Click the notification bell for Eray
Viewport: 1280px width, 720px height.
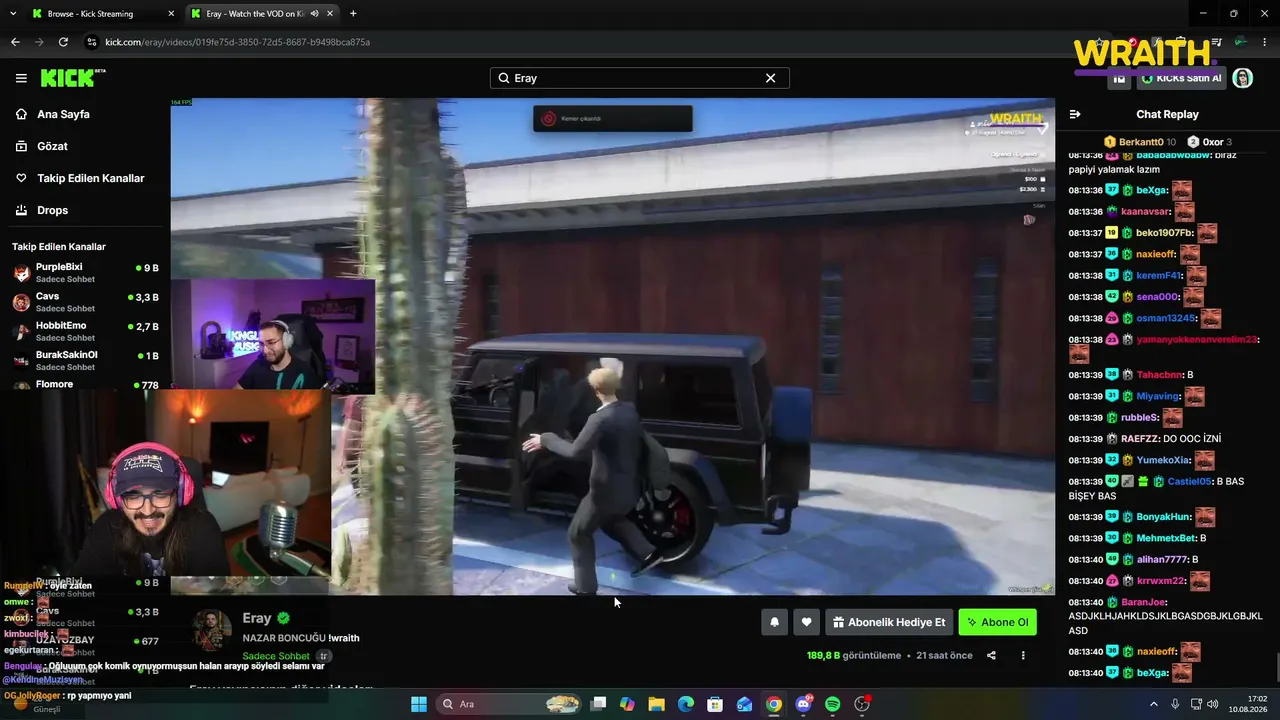tap(774, 622)
